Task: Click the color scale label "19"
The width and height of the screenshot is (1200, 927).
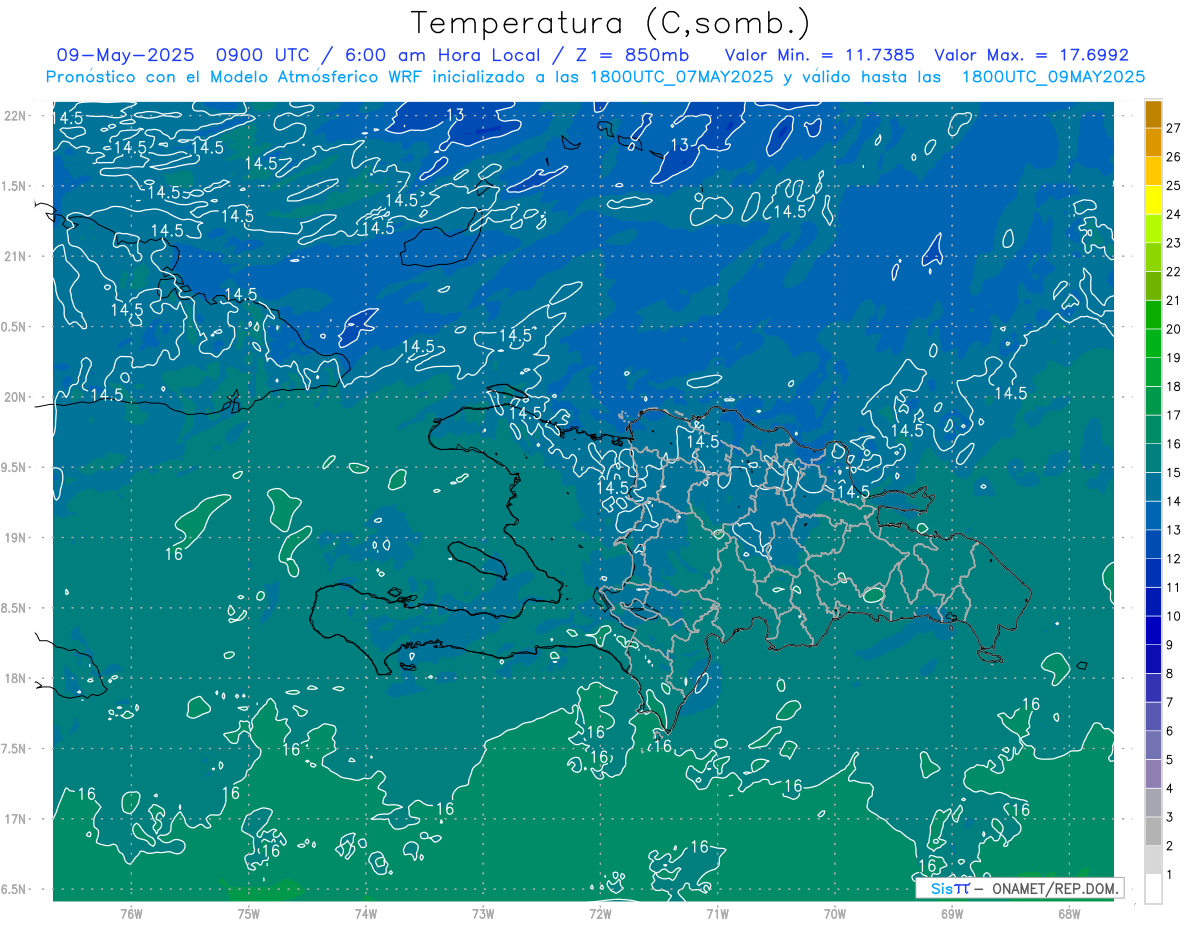Action: (x=1174, y=357)
